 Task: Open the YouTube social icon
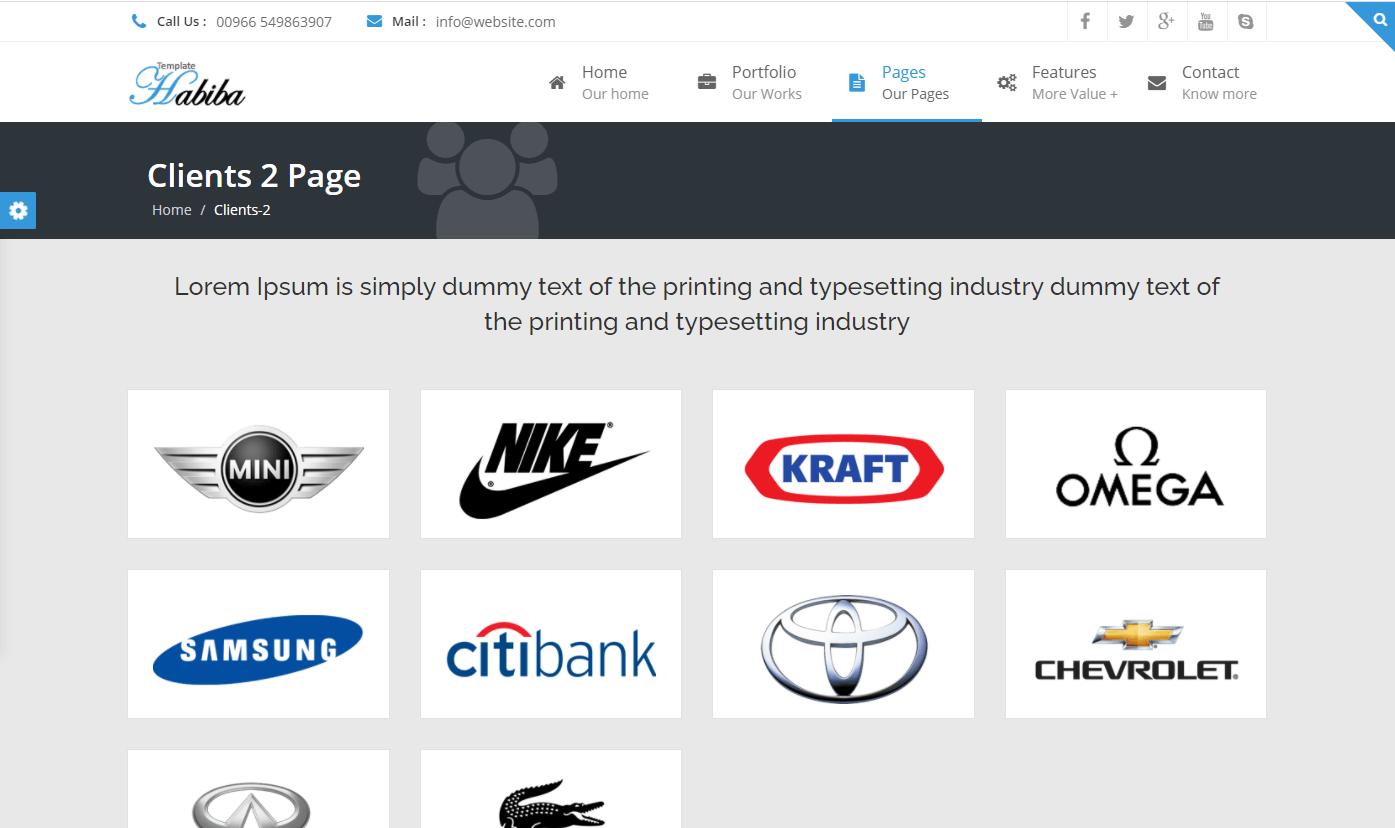[x=1206, y=21]
